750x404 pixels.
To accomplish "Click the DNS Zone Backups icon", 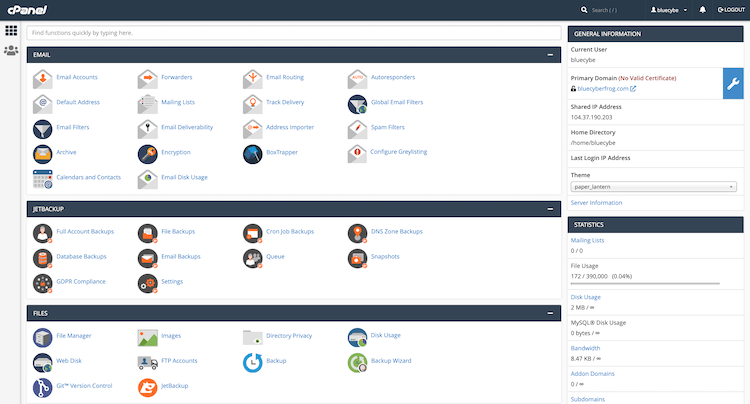I will tap(357, 233).
